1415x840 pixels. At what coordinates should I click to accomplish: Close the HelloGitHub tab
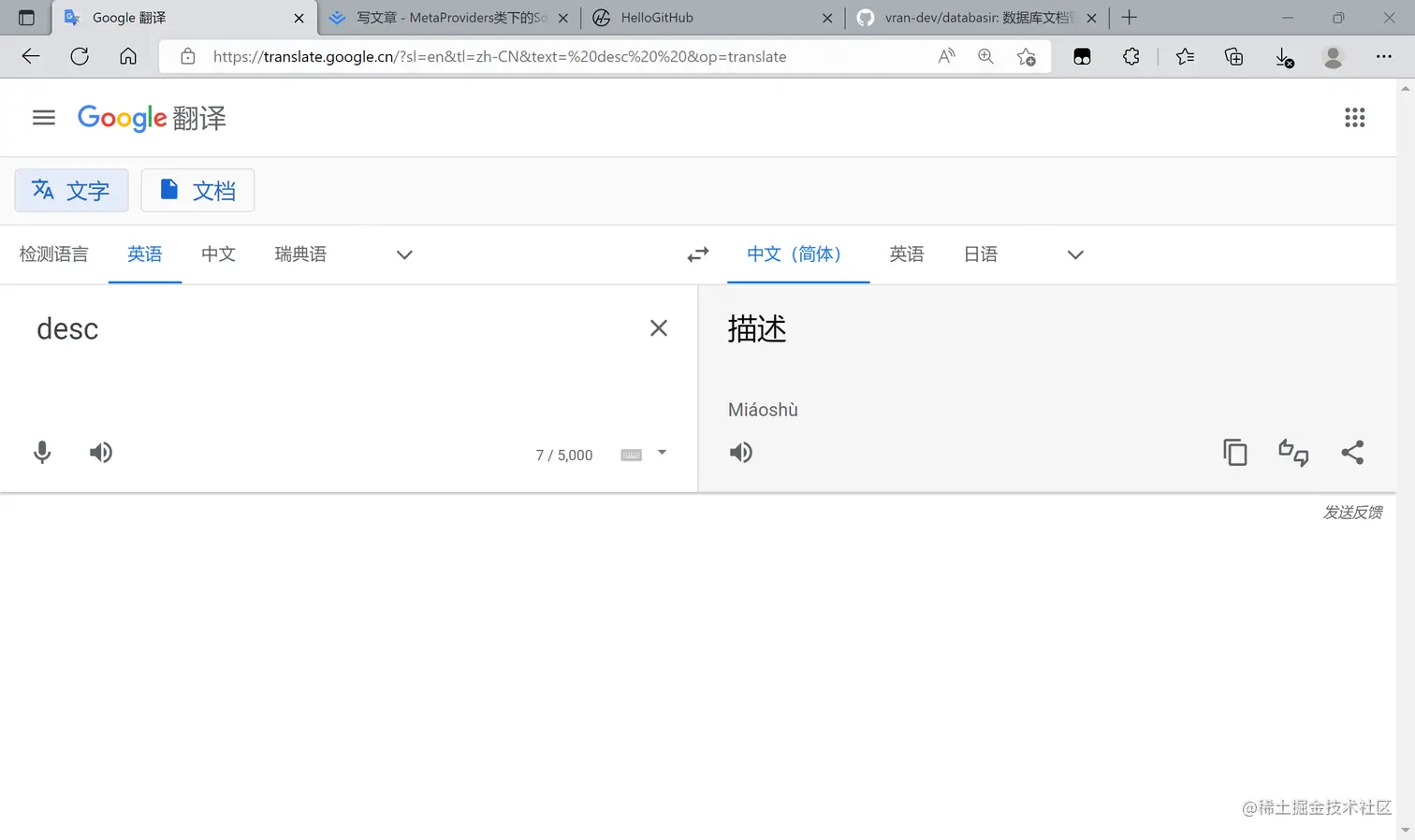coord(827,18)
